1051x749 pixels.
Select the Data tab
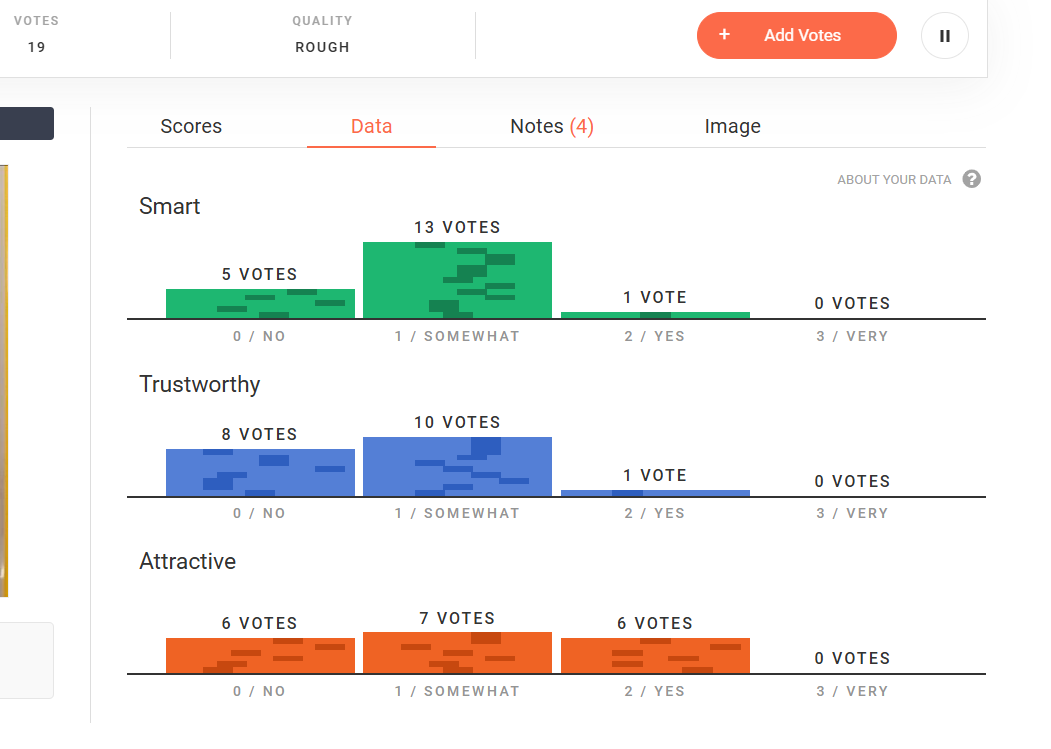tap(371, 126)
